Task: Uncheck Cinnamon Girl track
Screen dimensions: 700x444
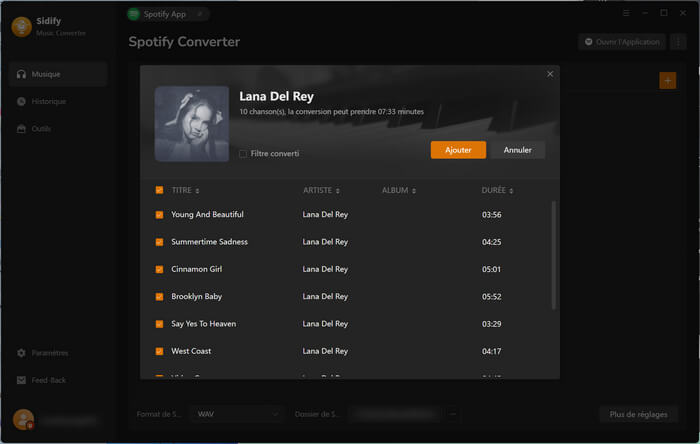Action: coord(159,269)
